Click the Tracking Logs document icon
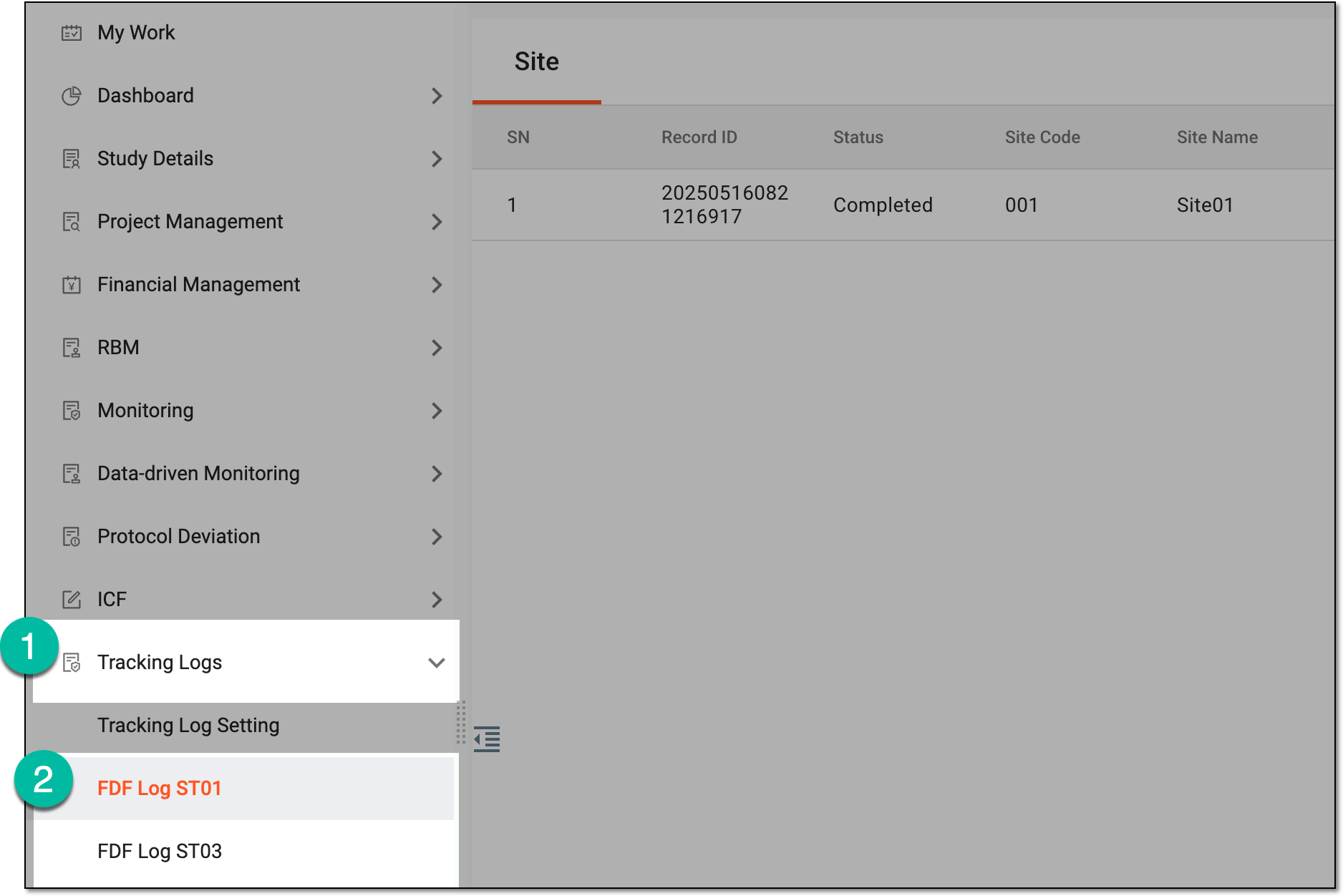Image resolution: width=1343 pixels, height=896 pixels. click(x=72, y=663)
